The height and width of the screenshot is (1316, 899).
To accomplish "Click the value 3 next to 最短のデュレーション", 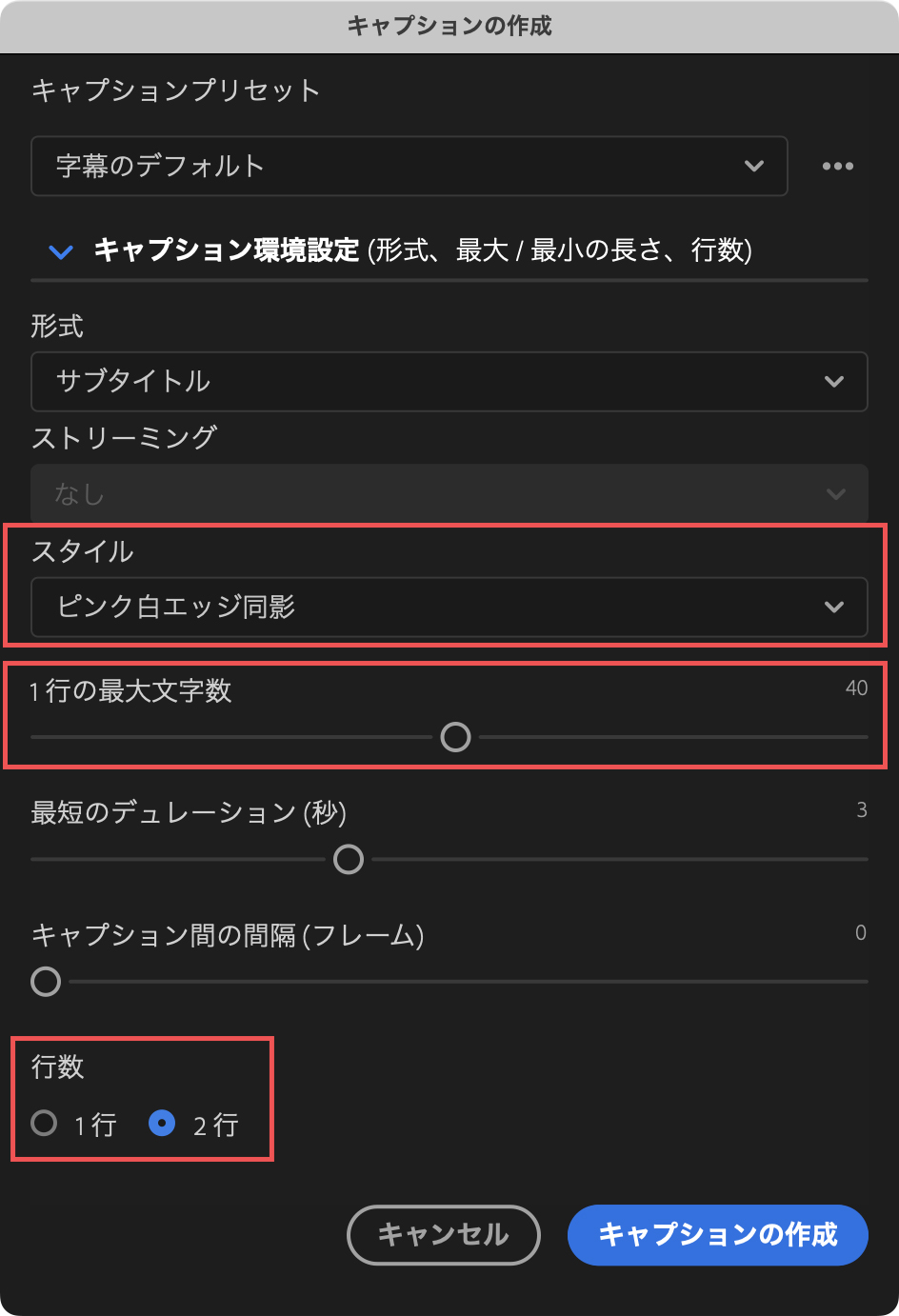I will coord(862,810).
